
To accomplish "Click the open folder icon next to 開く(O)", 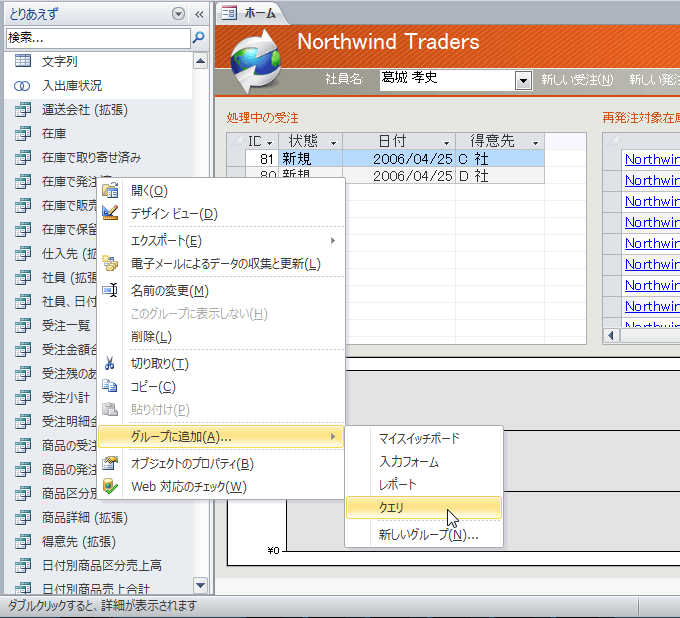I will coord(110,190).
